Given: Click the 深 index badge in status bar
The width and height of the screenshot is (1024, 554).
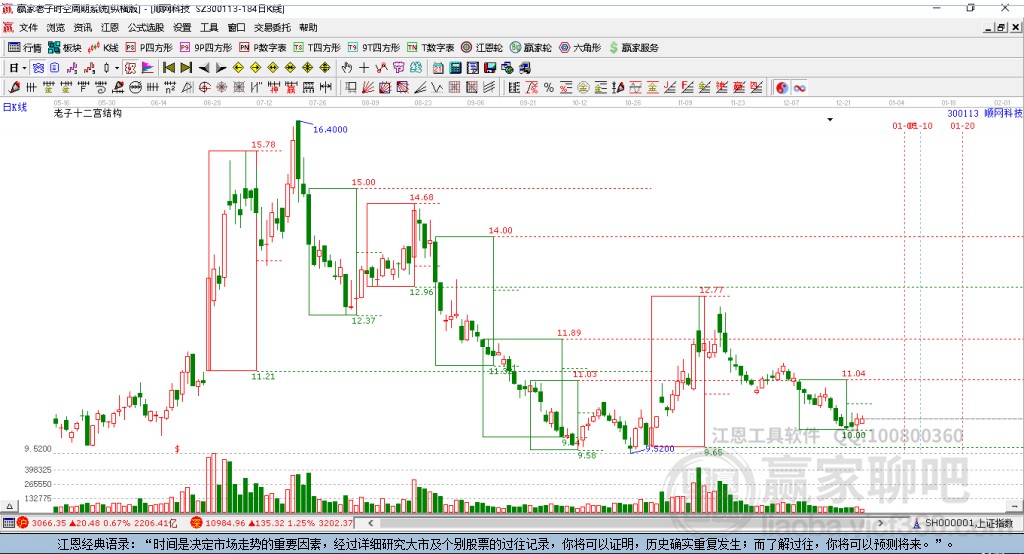Looking at the screenshot, I should click(197, 523).
